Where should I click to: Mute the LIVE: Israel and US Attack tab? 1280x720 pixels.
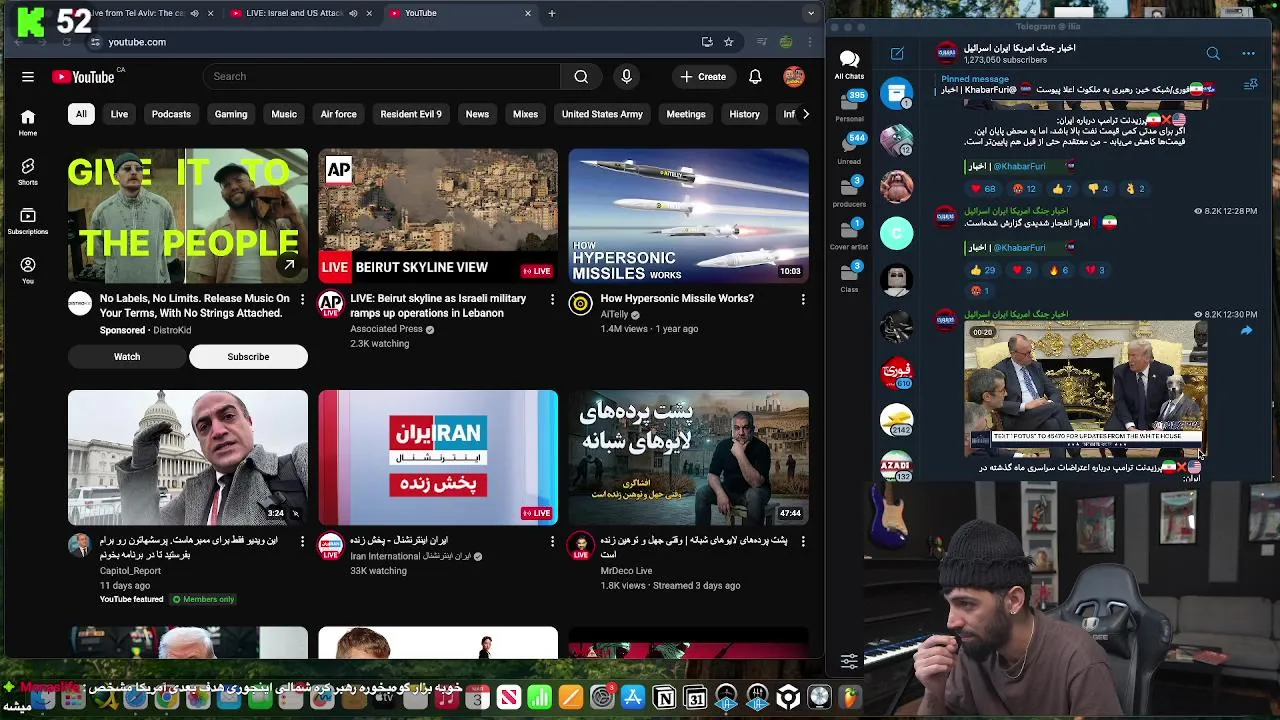point(353,13)
